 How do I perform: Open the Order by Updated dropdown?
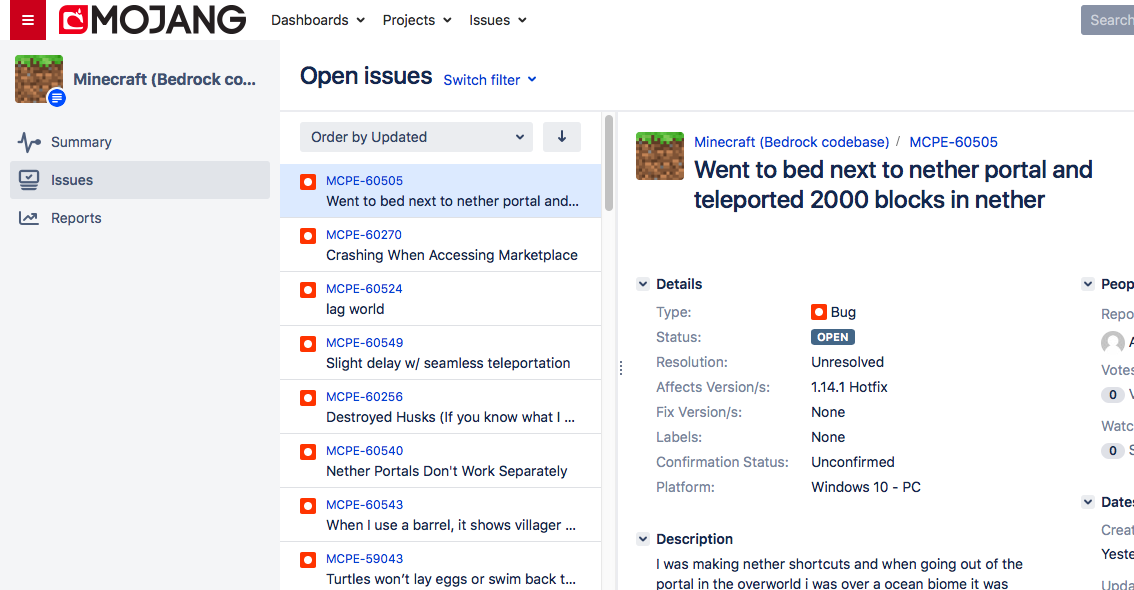pos(420,137)
